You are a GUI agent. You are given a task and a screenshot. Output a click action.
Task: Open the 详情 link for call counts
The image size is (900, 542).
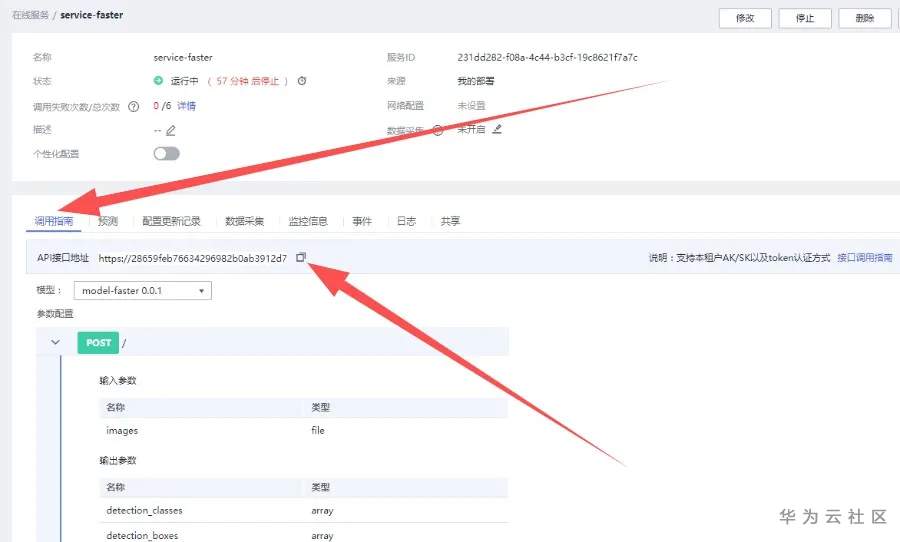187,106
